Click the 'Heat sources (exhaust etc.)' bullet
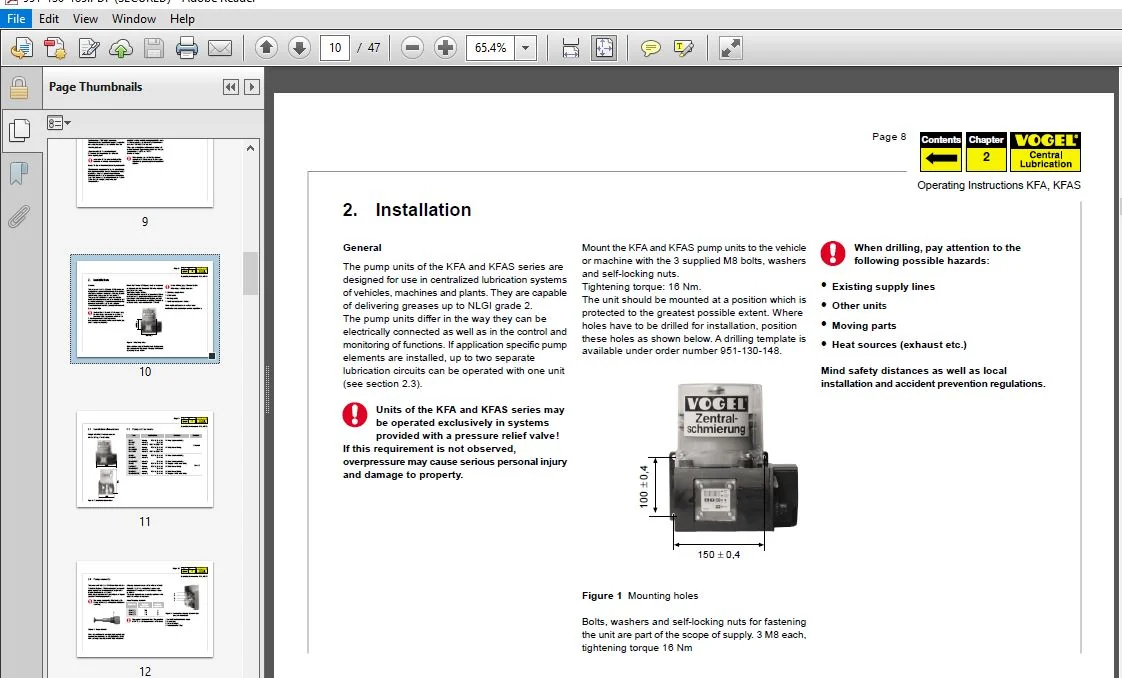 tap(899, 345)
